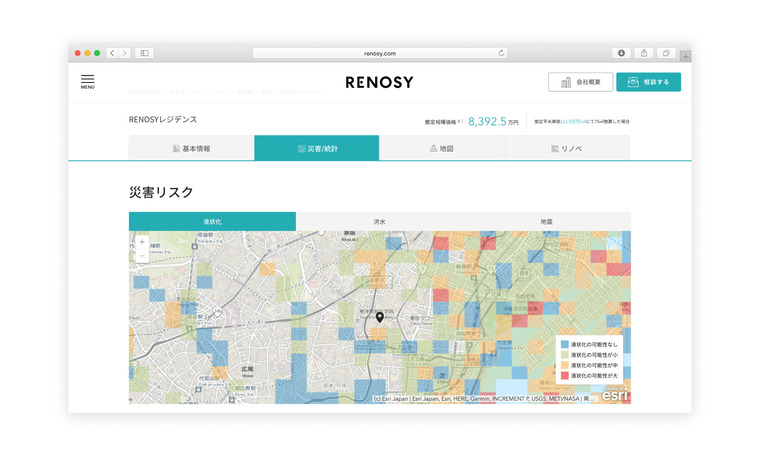This screenshot has width=760, height=456.
Task: Reload the page in address bar
Action: tap(501, 53)
